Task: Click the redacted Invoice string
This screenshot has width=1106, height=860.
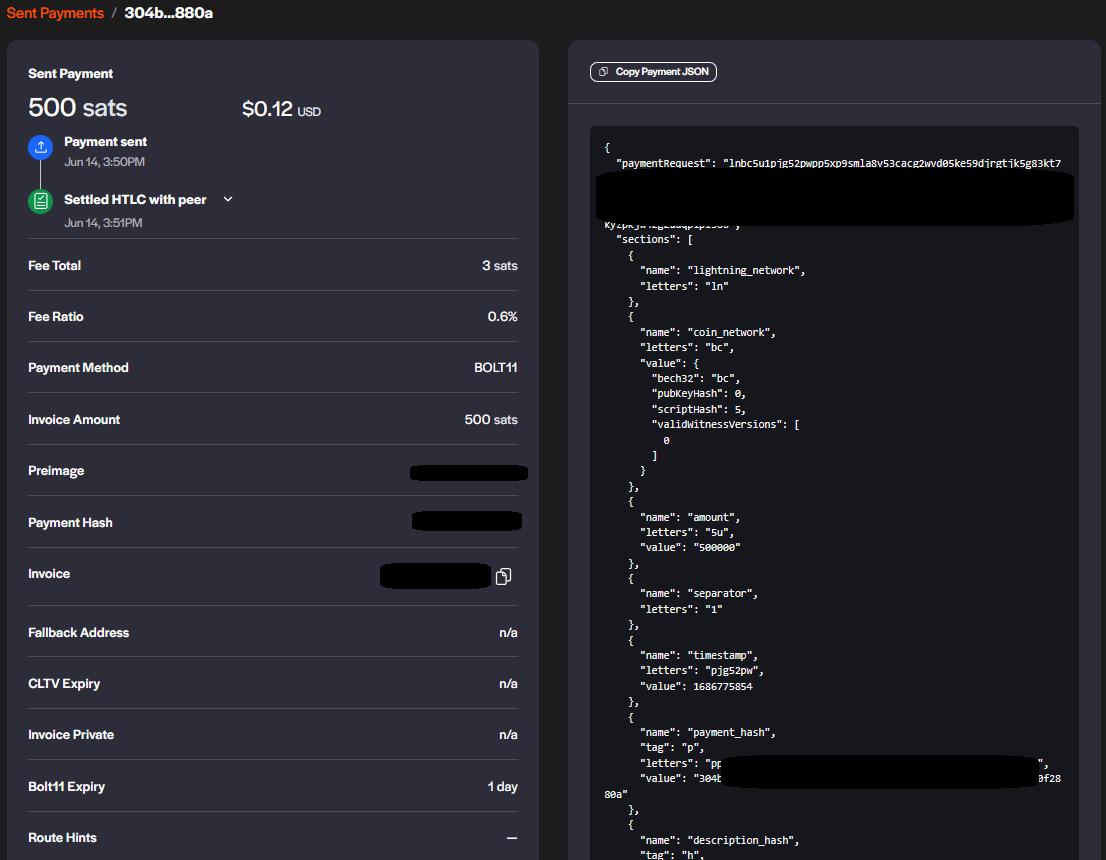Action: click(435, 576)
